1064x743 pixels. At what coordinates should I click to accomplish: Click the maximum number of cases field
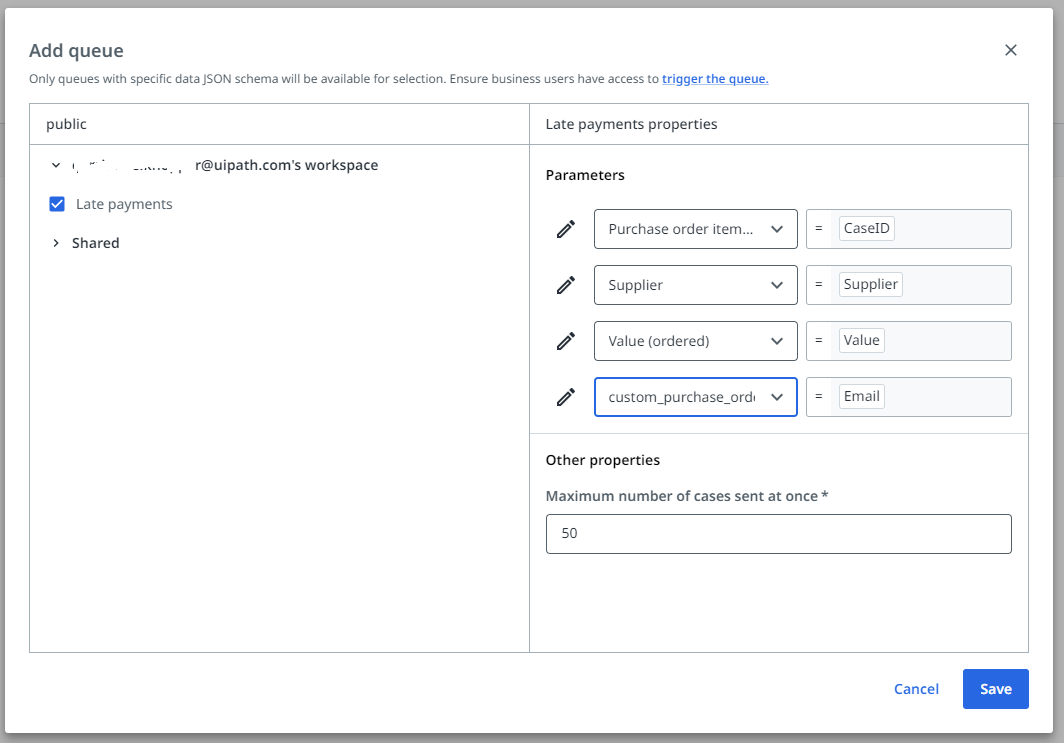[778, 534]
